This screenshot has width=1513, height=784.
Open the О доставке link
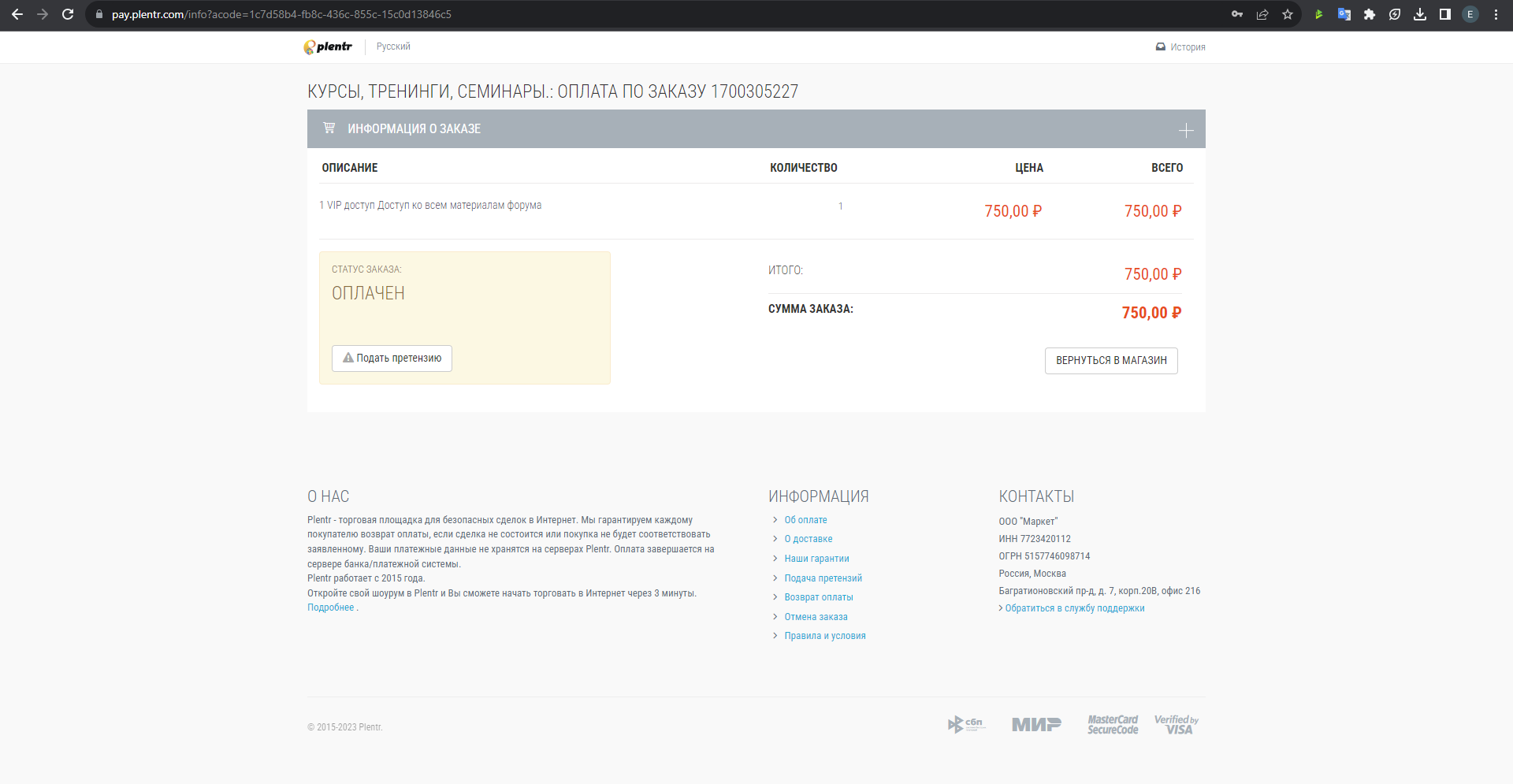tap(809, 539)
